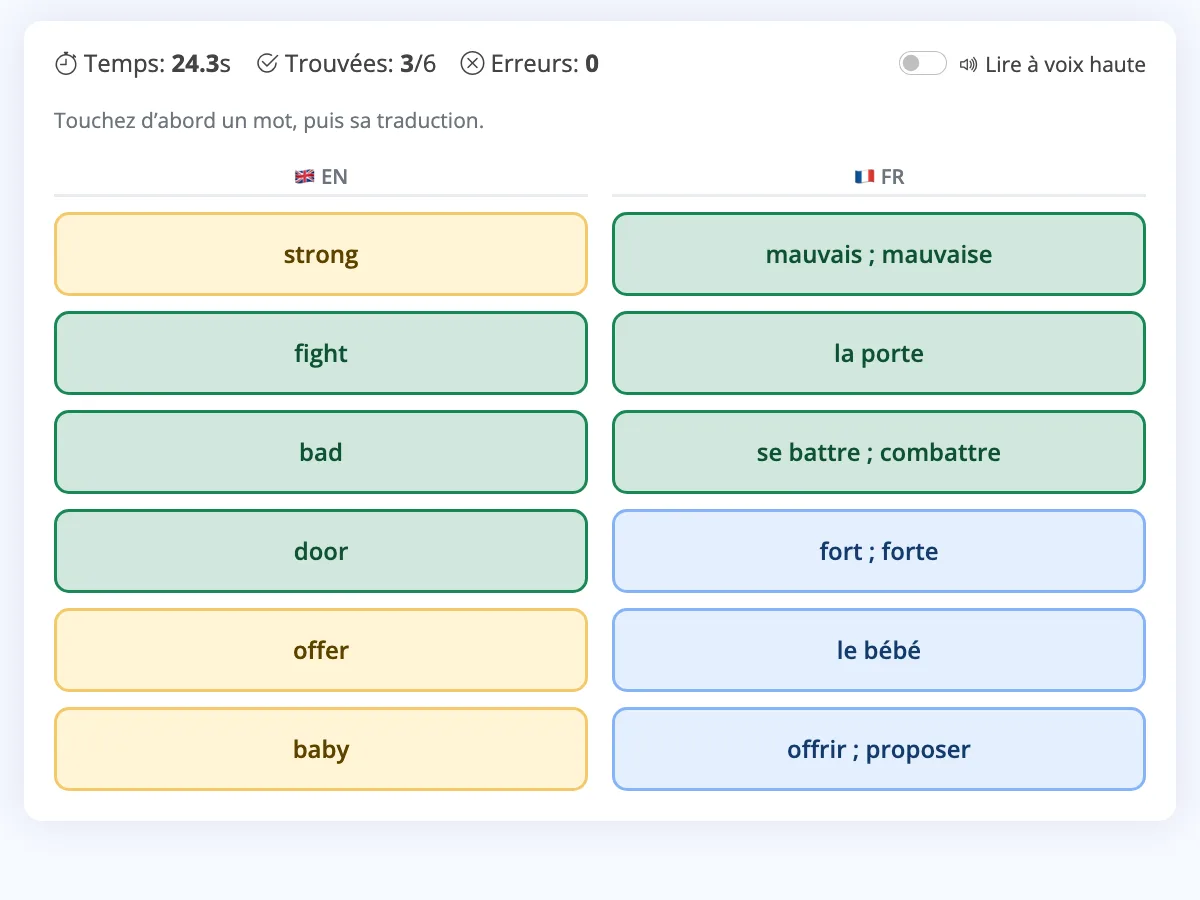Click the matched card 'door'
The image size is (1200, 900).
321,551
